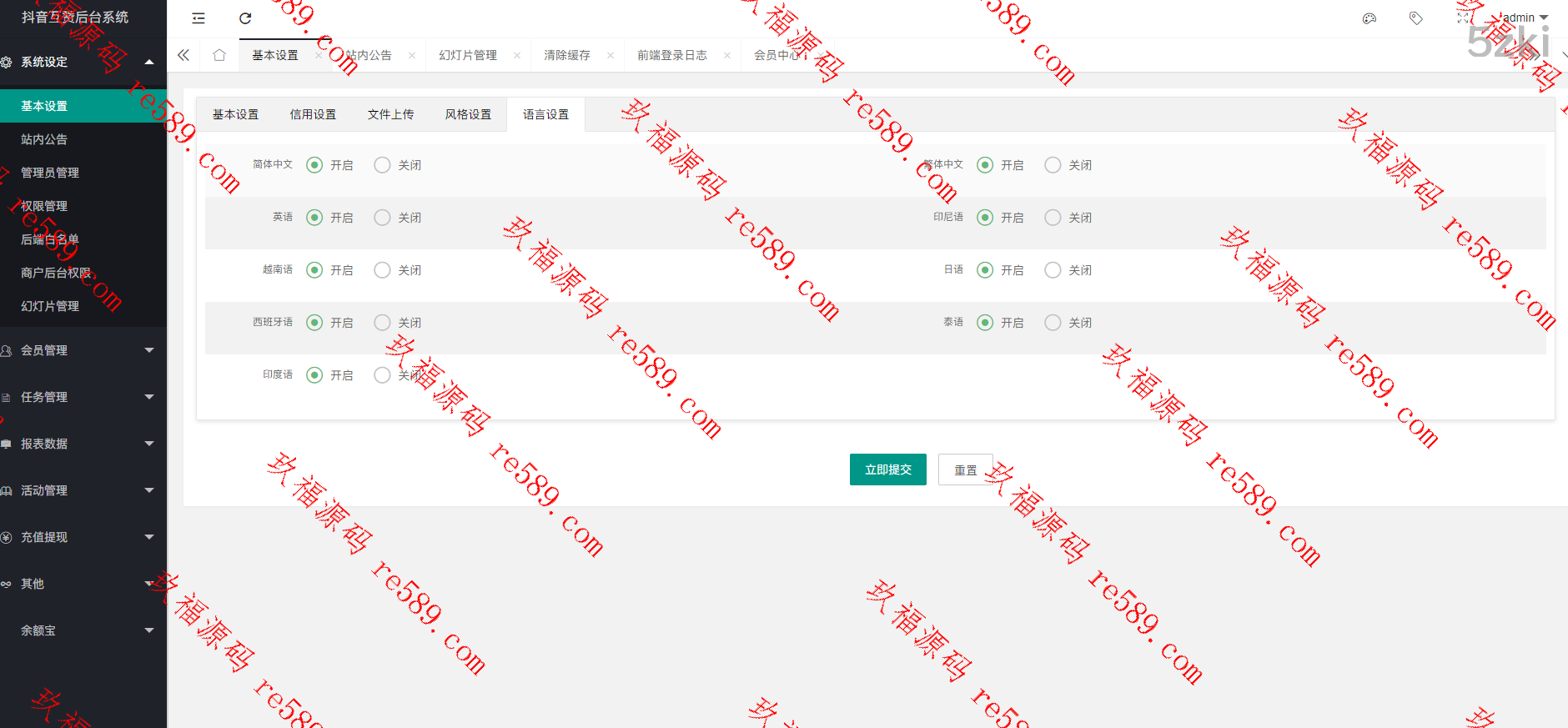The height and width of the screenshot is (728, 1568).
Task: Select 关闭 for 简体中文
Action: point(383,165)
